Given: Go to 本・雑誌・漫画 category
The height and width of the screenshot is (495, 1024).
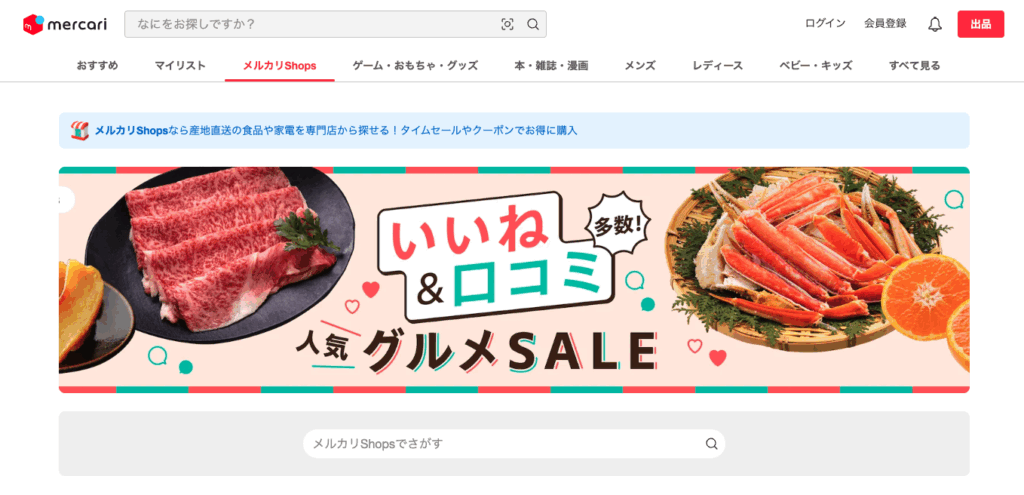Looking at the screenshot, I should [x=551, y=65].
